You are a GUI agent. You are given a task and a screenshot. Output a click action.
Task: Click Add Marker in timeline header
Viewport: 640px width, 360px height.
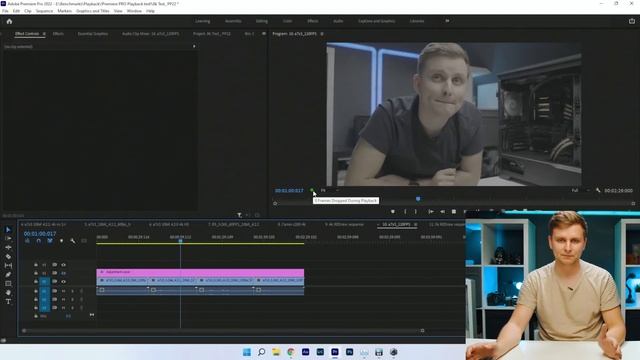click(x=61, y=241)
